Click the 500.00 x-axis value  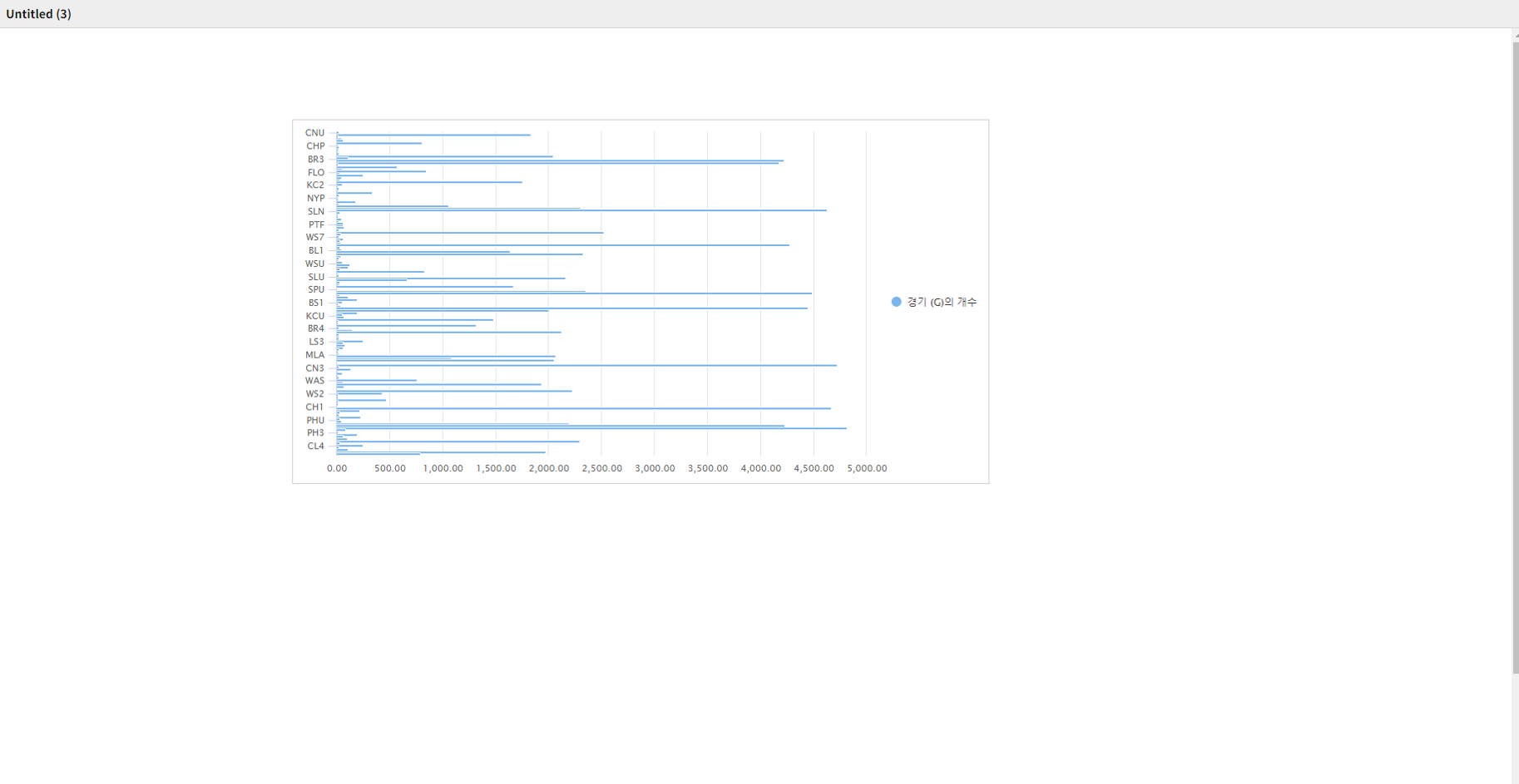(390, 469)
